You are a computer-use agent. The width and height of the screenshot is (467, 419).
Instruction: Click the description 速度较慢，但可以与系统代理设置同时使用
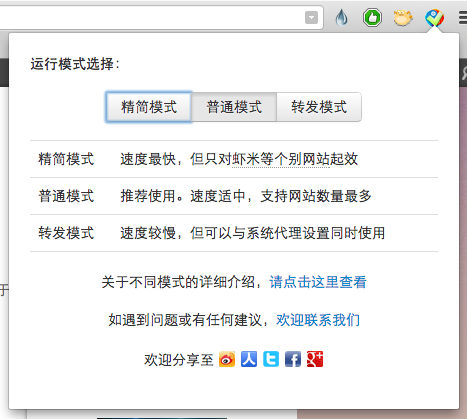(253, 233)
